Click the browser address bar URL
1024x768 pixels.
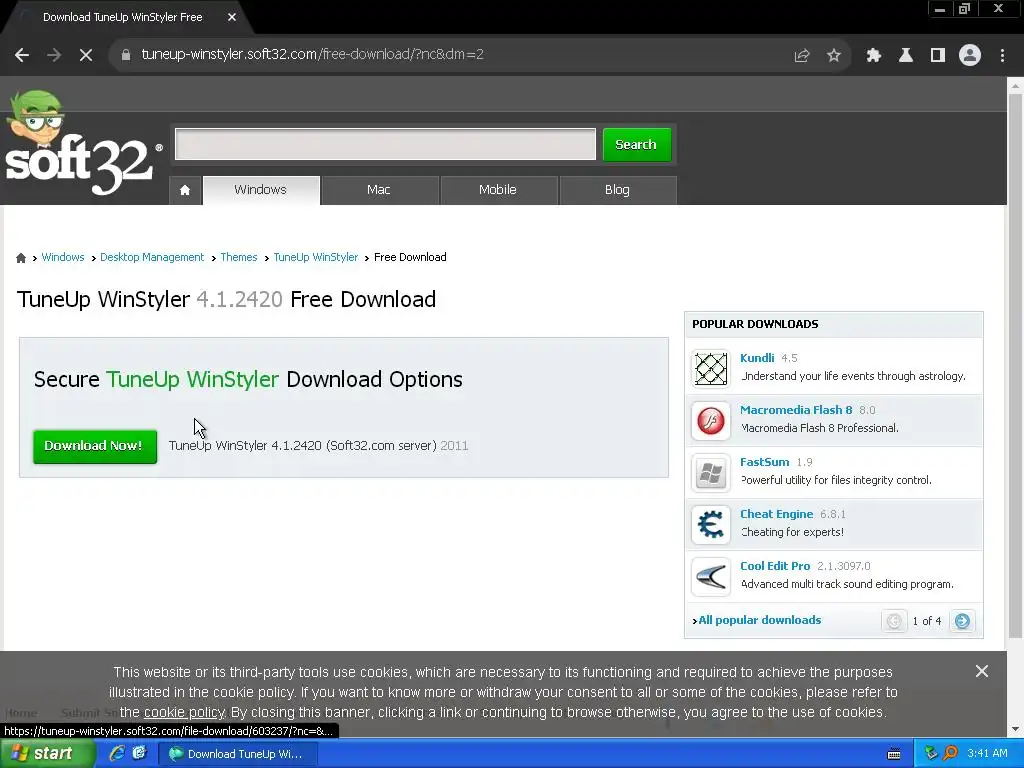point(313,55)
